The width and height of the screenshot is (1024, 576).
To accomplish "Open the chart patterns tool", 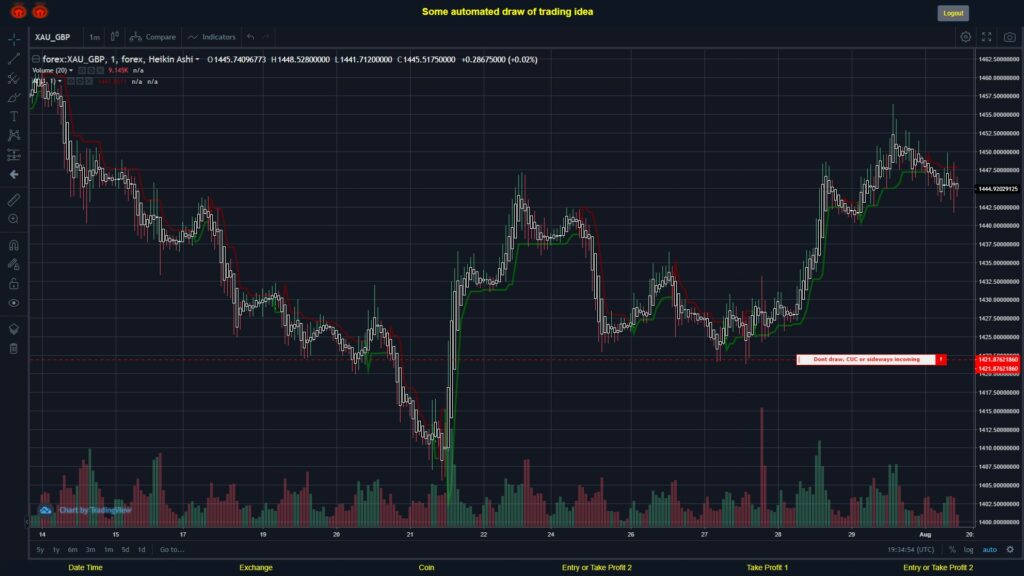I will 14,135.
